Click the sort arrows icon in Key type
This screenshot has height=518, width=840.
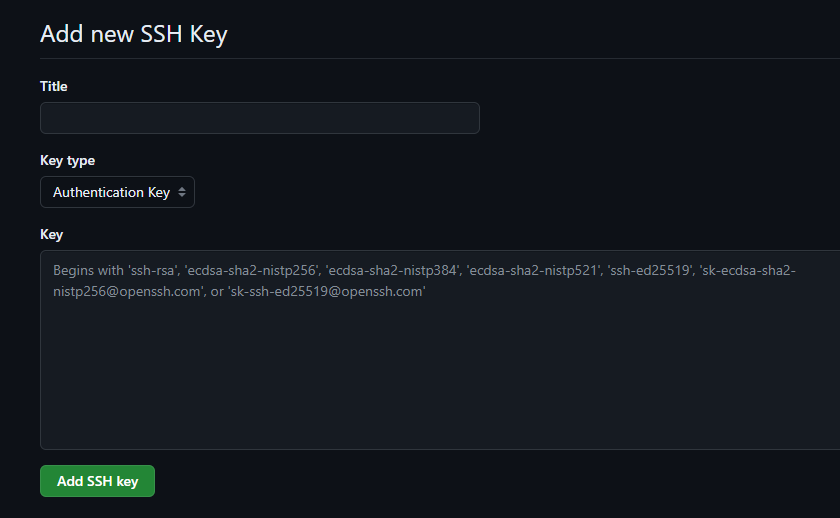tap(182, 192)
